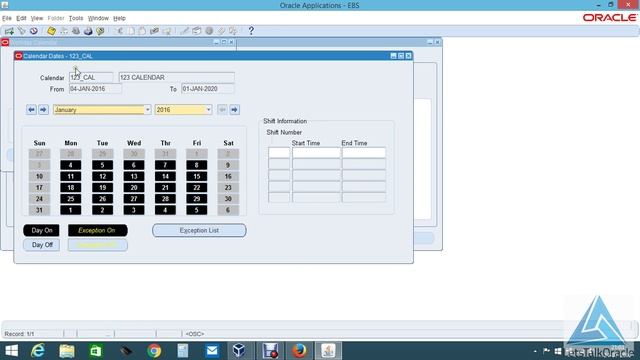This screenshot has width=640, height=360.
Task: Open the View menu
Action: 37,18
